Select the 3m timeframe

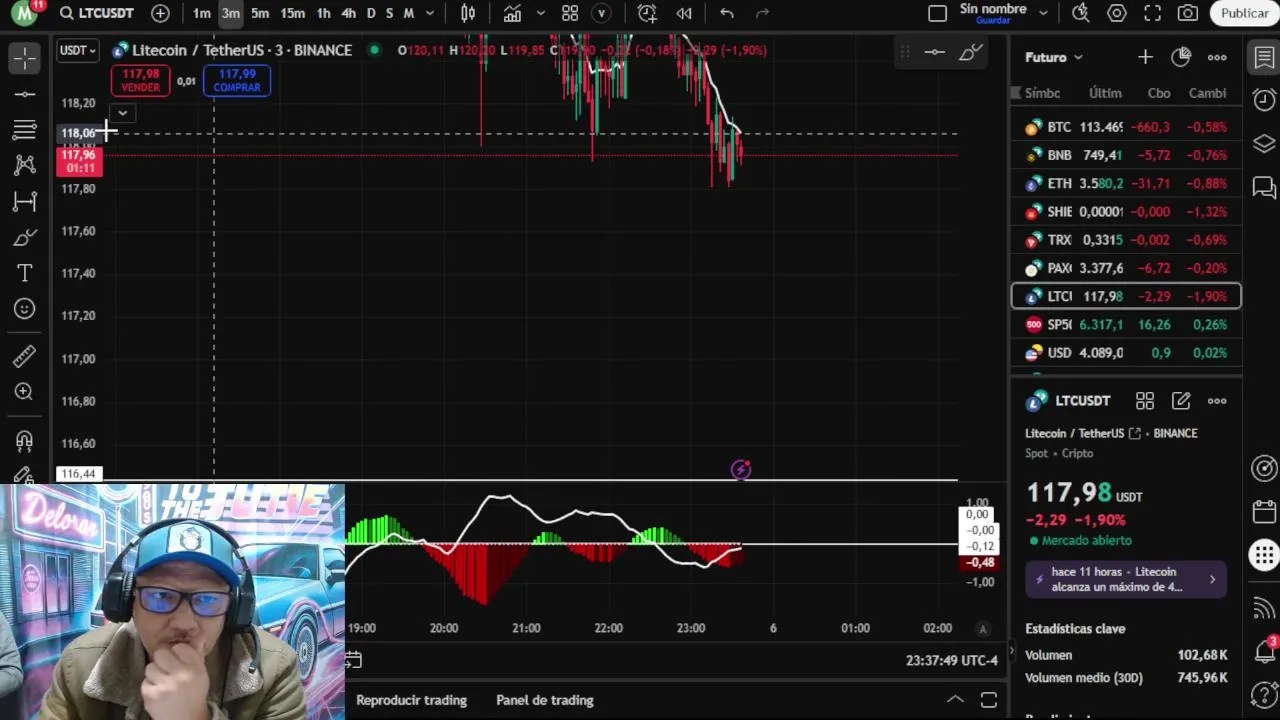click(231, 13)
